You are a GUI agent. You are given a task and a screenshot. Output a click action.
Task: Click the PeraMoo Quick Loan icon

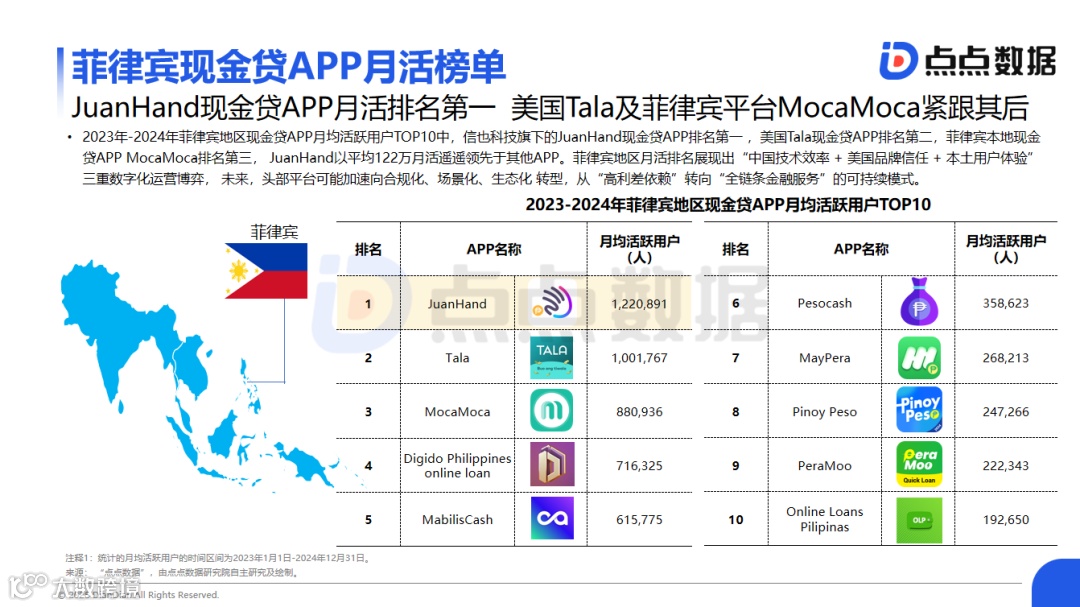(919, 464)
